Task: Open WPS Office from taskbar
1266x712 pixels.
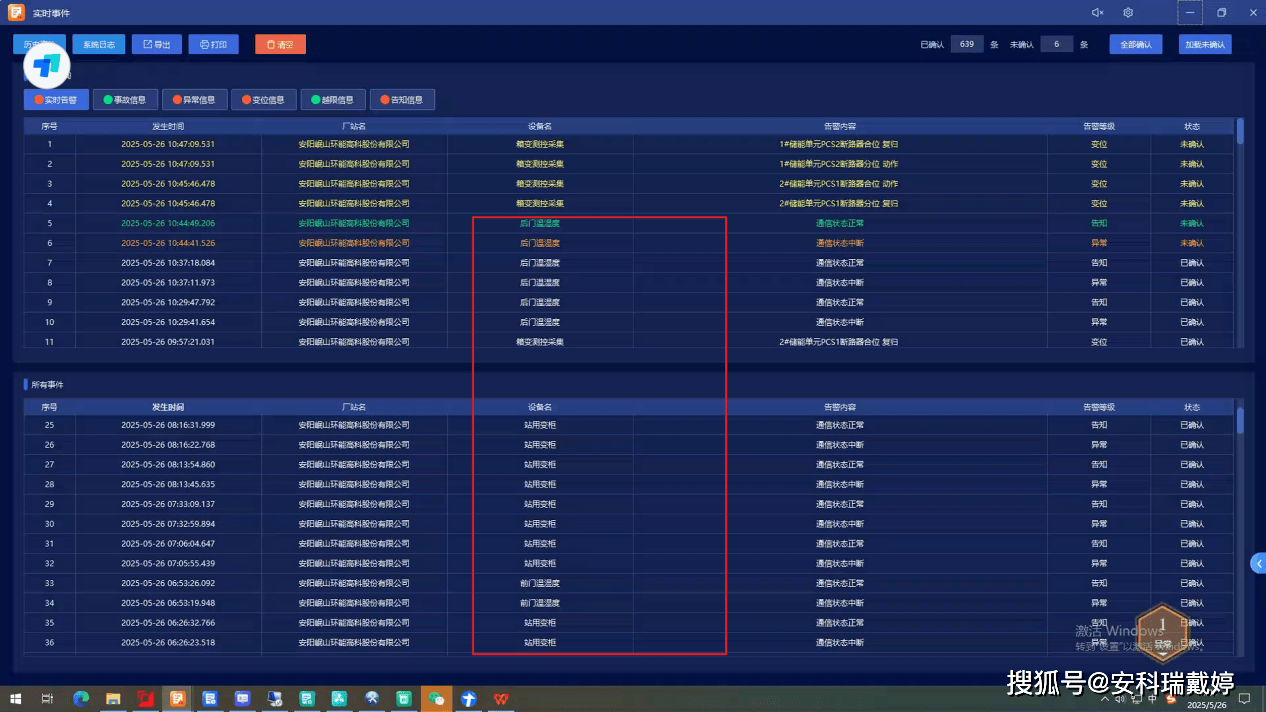Action: [500, 698]
